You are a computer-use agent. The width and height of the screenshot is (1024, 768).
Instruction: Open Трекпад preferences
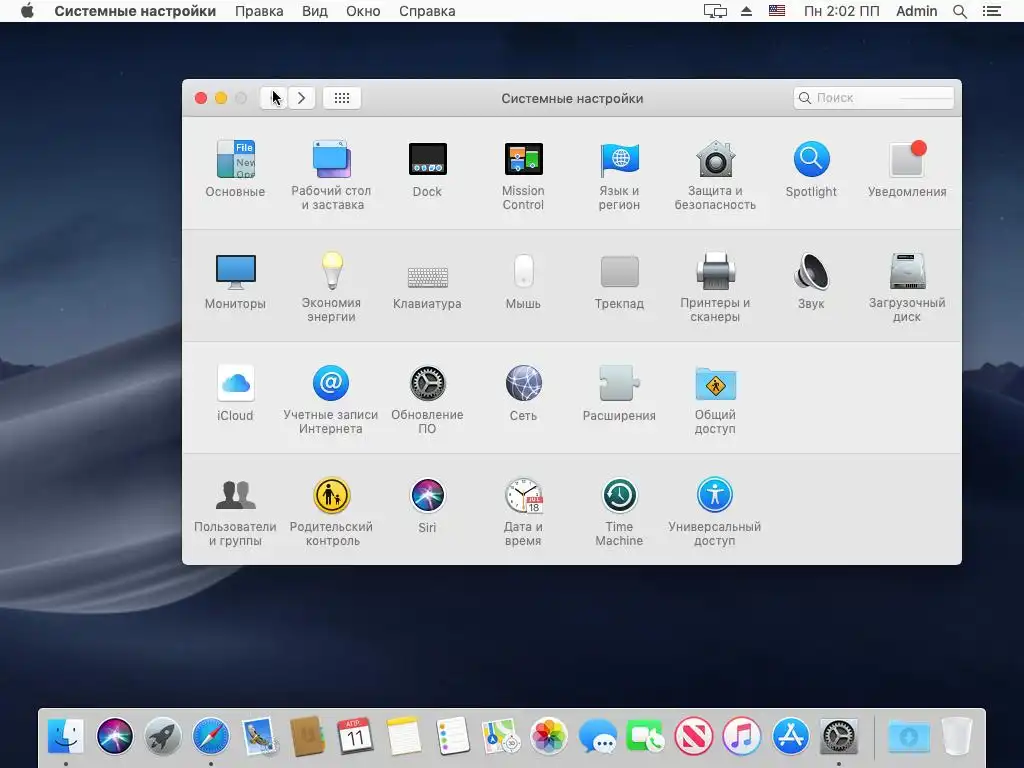619,281
